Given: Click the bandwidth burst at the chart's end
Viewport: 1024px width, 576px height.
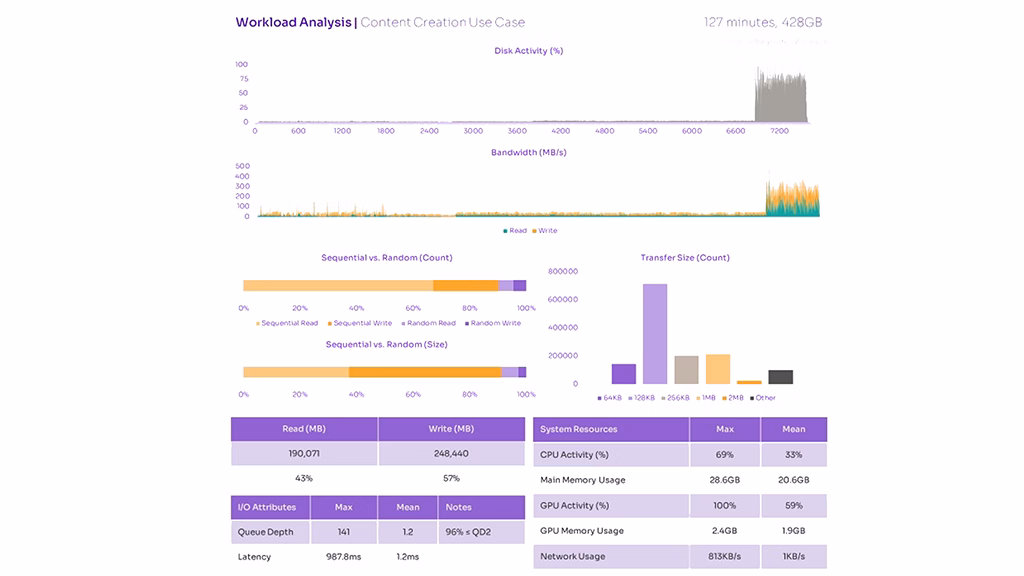Looking at the screenshot, I should point(792,196).
